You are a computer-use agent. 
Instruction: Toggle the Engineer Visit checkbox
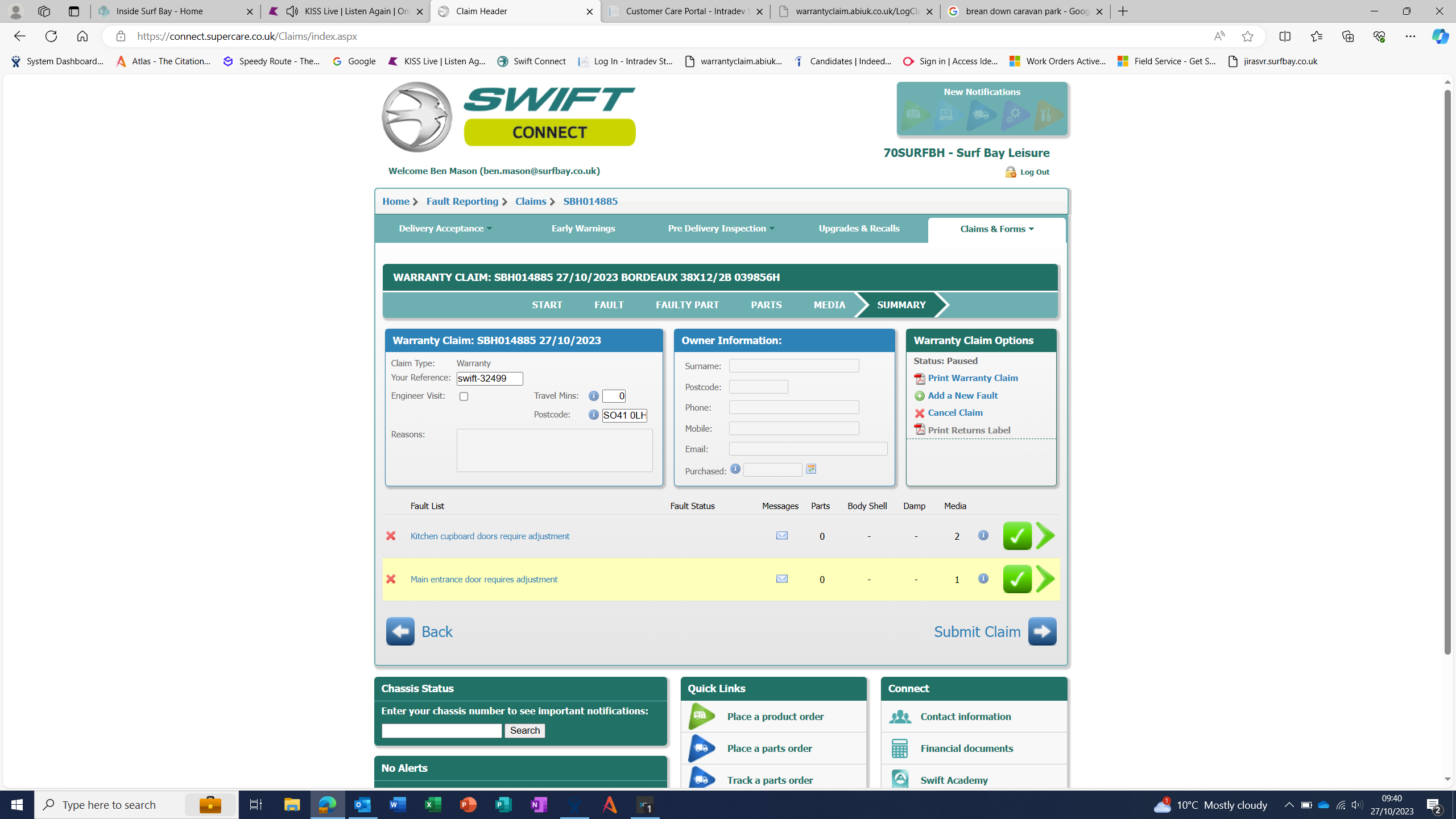pyautogui.click(x=464, y=396)
